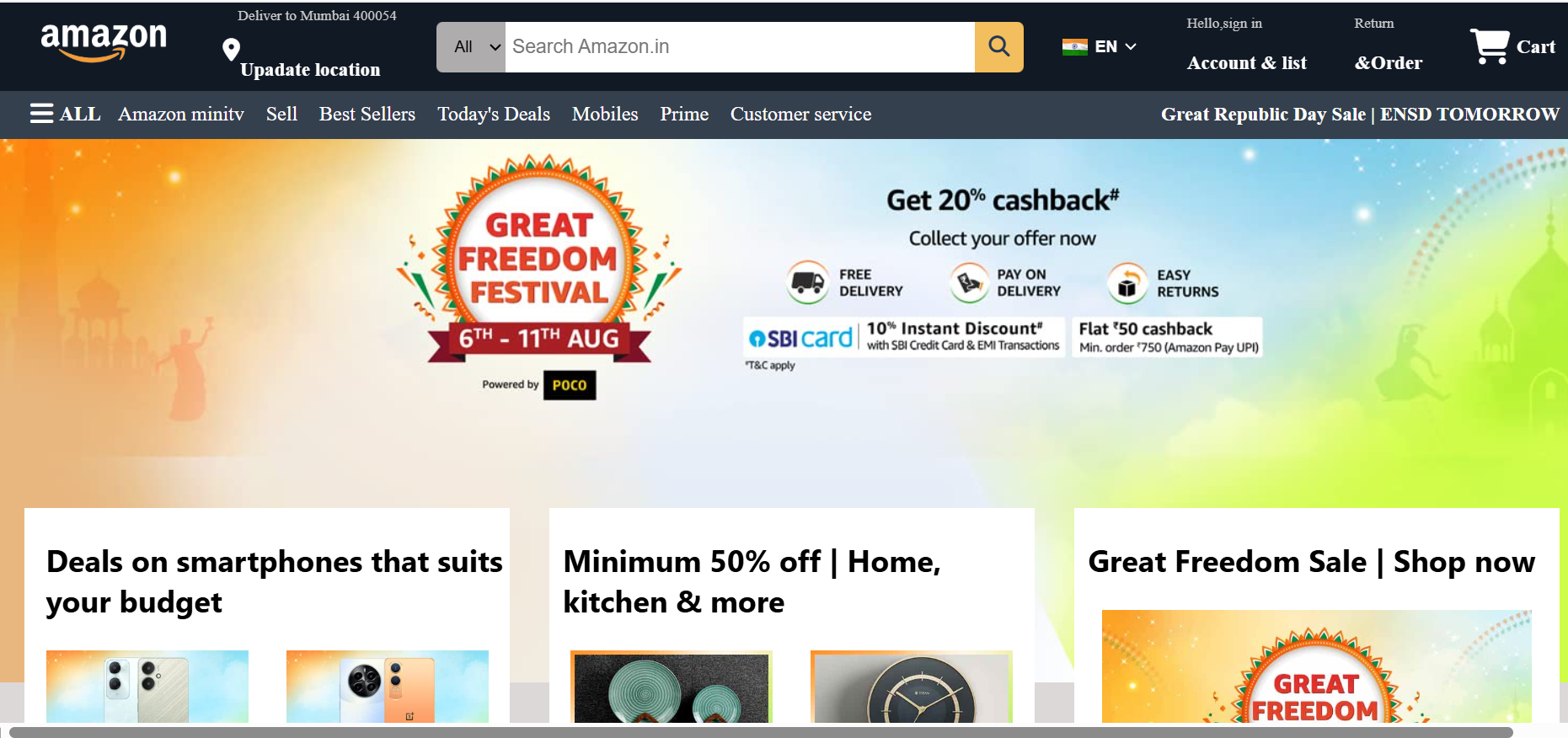Expand the EN language chevron
This screenshot has width=1568, height=738.
click(x=1131, y=46)
